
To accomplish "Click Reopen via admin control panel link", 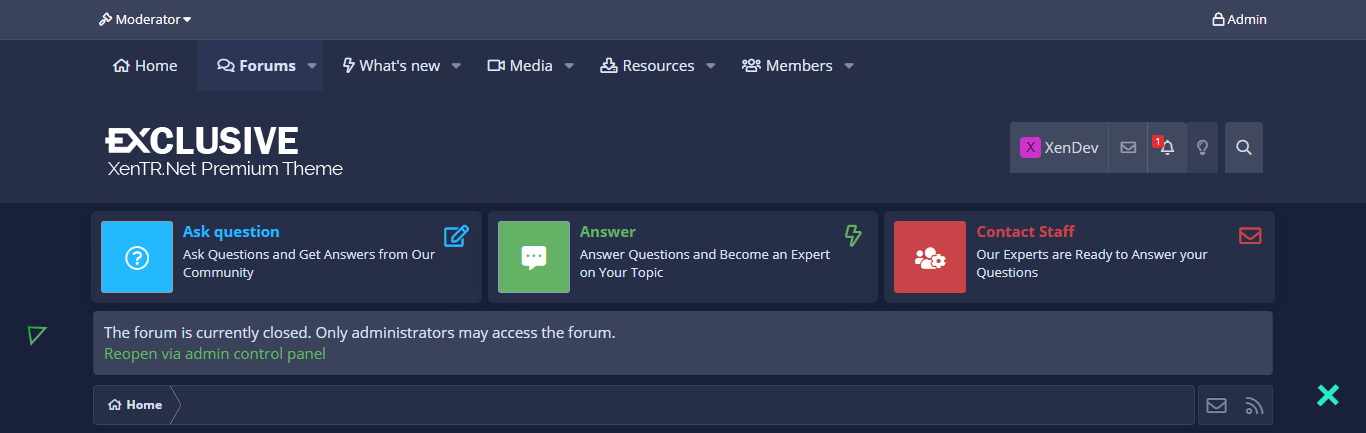I will click(215, 354).
